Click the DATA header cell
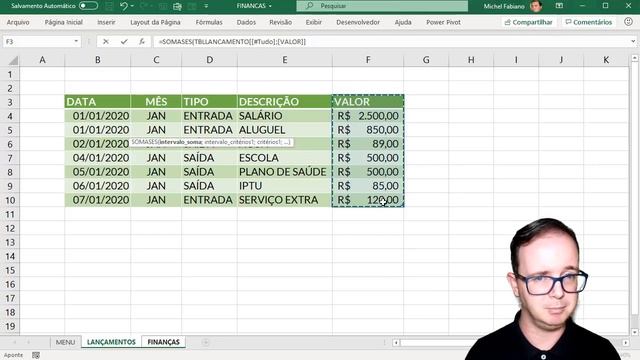The image size is (640, 360). 98,102
